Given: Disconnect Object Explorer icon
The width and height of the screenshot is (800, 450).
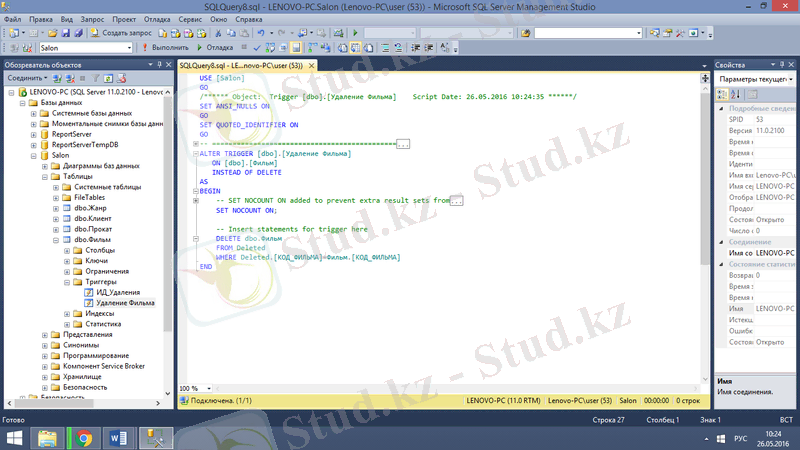Looking at the screenshot, I should coord(70,79).
